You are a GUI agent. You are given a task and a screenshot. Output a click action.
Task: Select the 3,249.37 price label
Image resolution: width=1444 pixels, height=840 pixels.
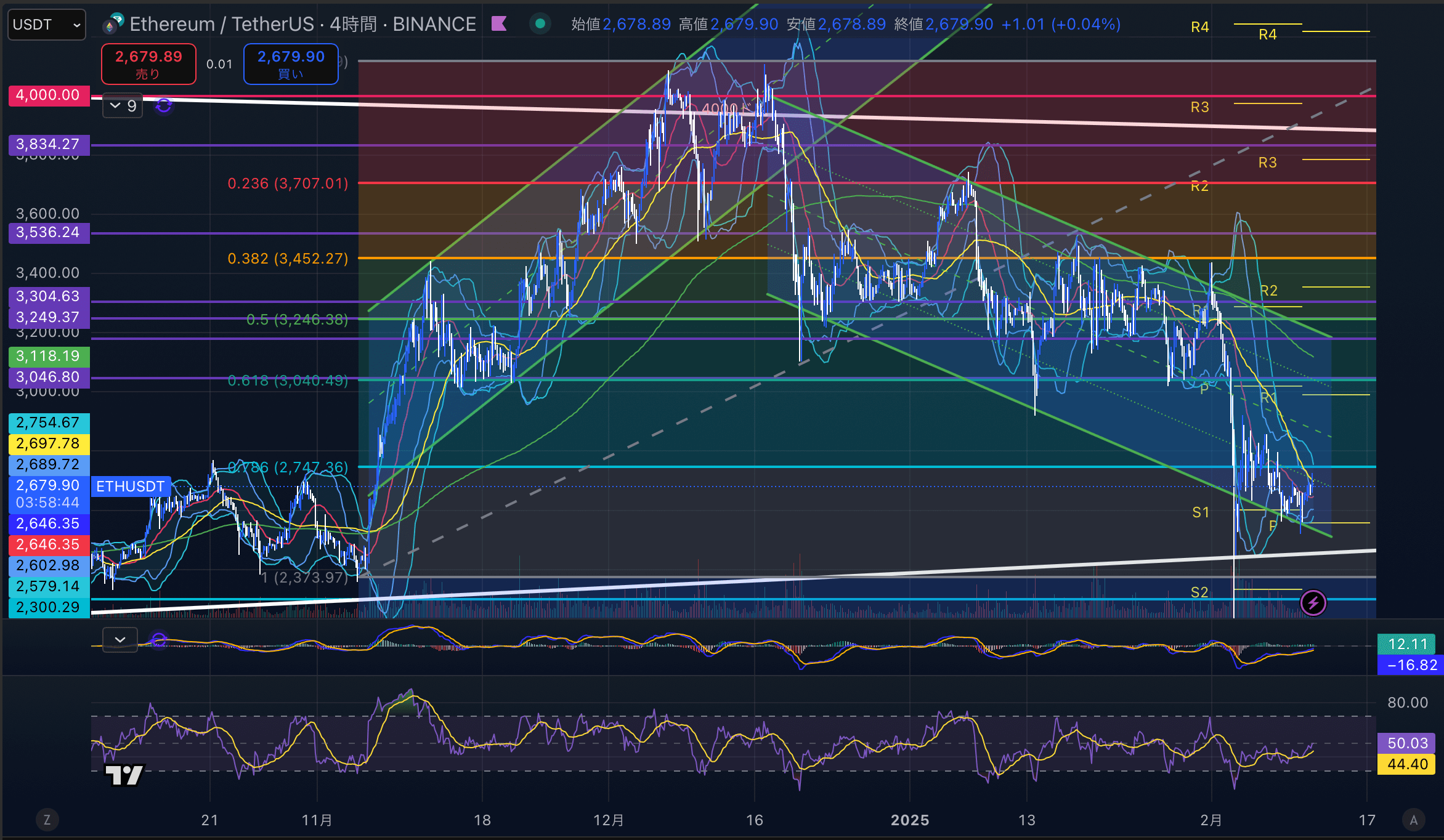[49, 318]
